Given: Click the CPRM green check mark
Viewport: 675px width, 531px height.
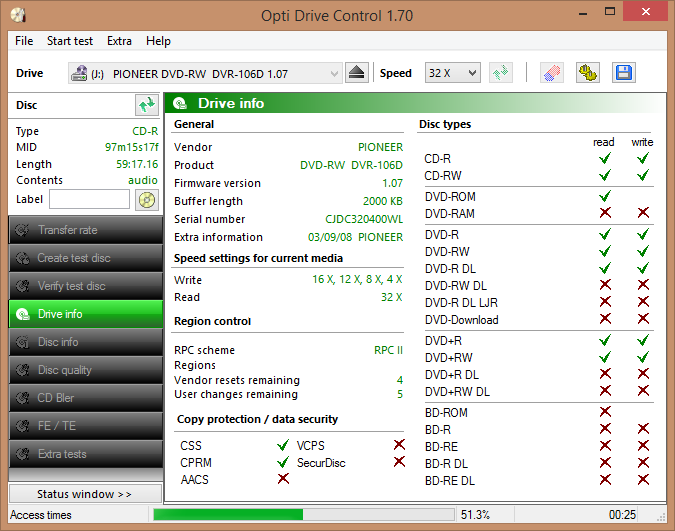Looking at the screenshot, I should (x=283, y=462).
